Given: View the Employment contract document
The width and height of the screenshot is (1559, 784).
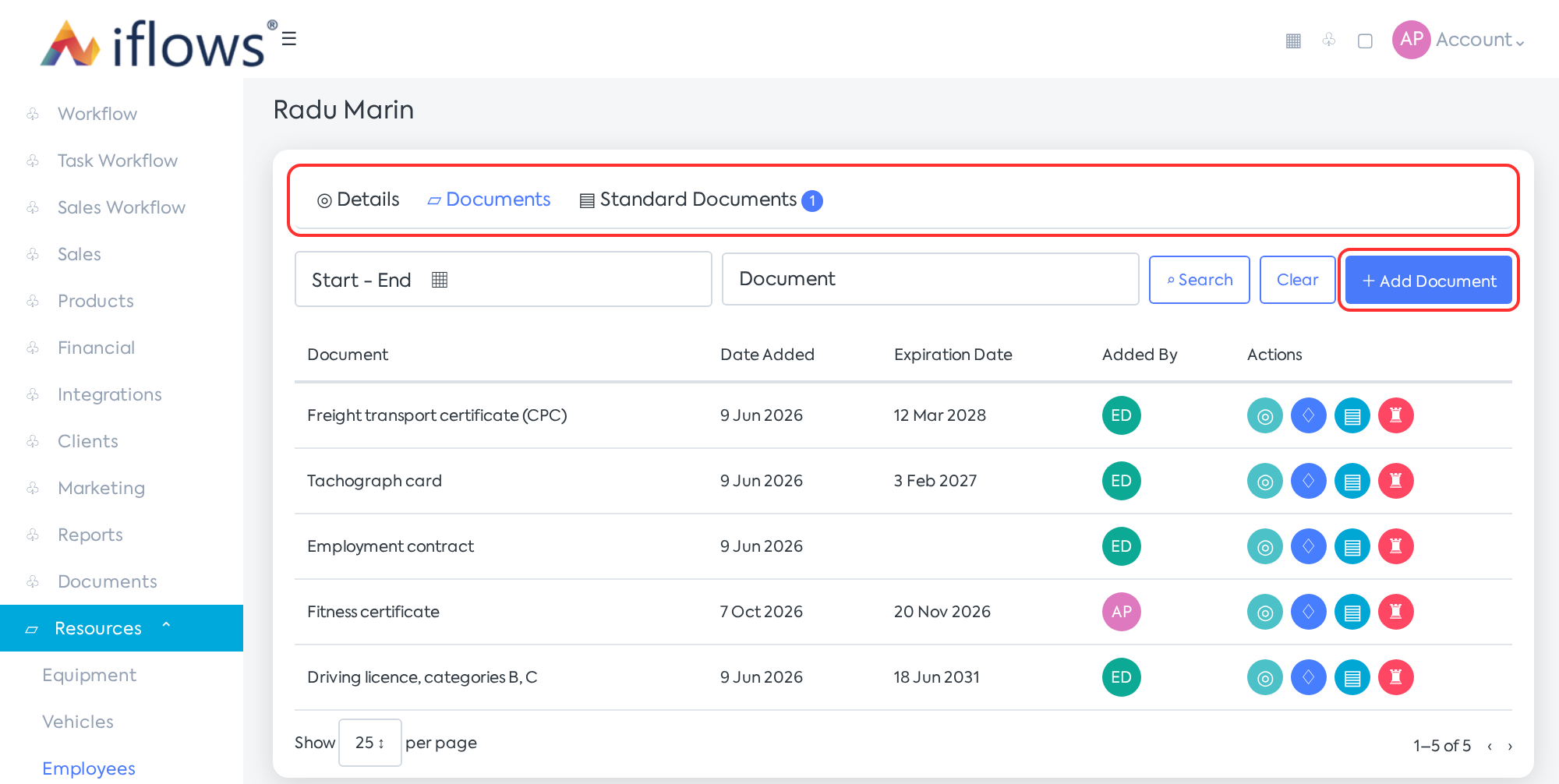Looking at the screenshot, I should point(1265,546).
